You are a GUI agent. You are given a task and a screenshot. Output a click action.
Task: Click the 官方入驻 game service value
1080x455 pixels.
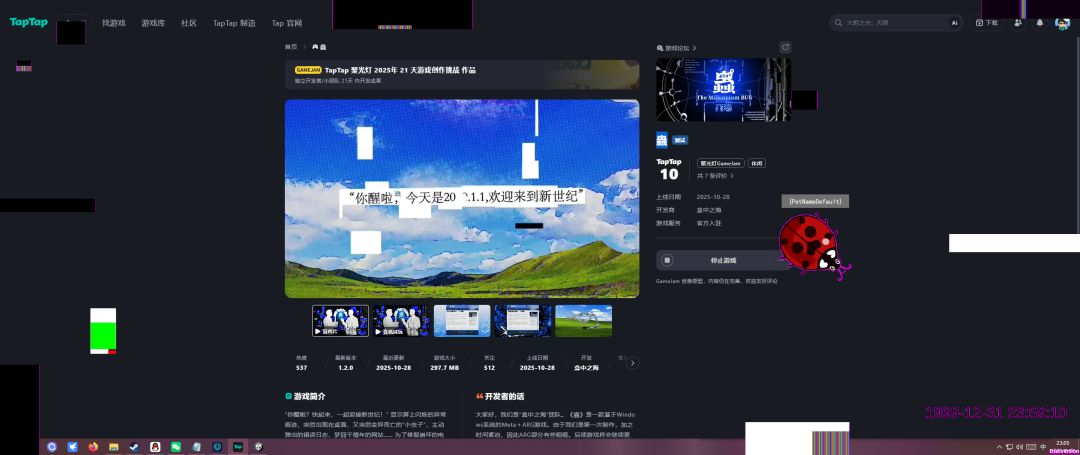click(709, 223)
